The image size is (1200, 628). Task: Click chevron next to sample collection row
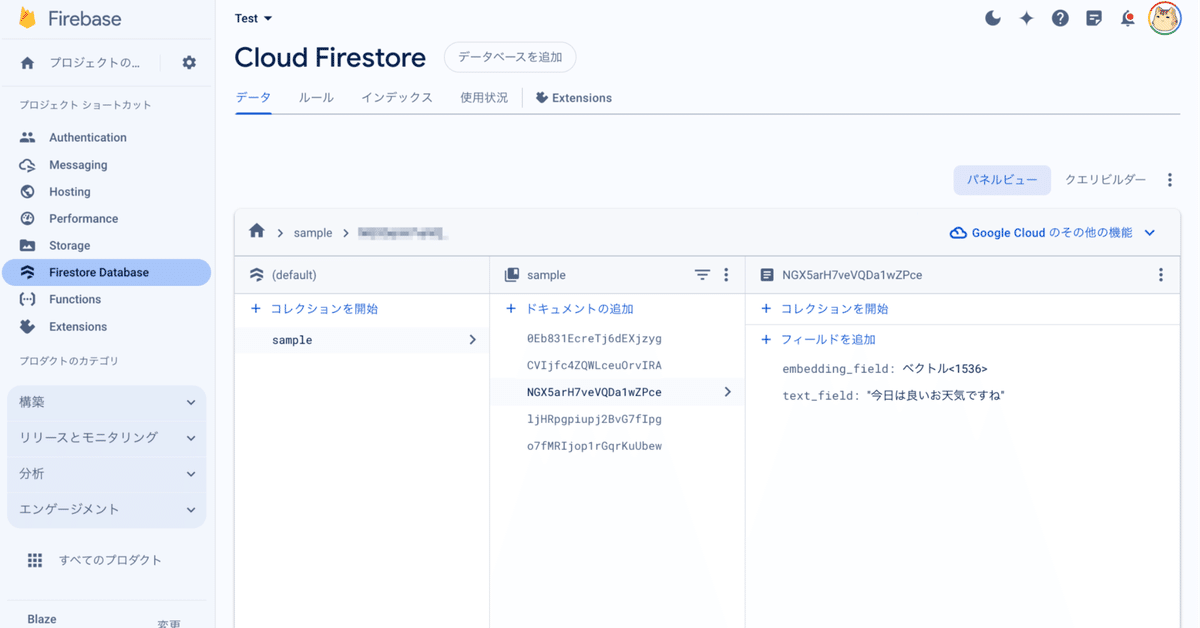pyautogui.click(x=473, y=340)
